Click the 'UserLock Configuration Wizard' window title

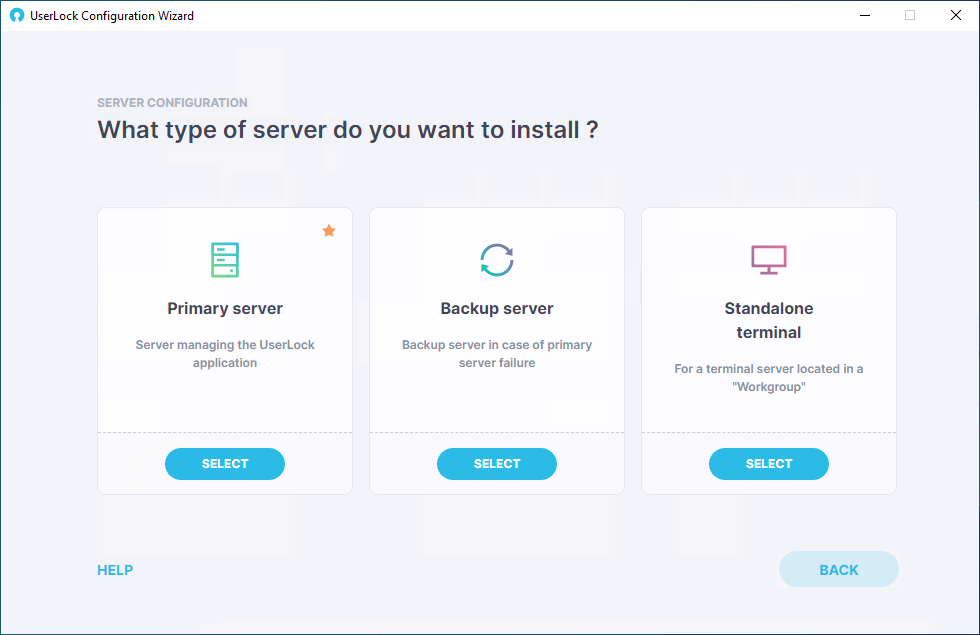[x=112, y=16]
